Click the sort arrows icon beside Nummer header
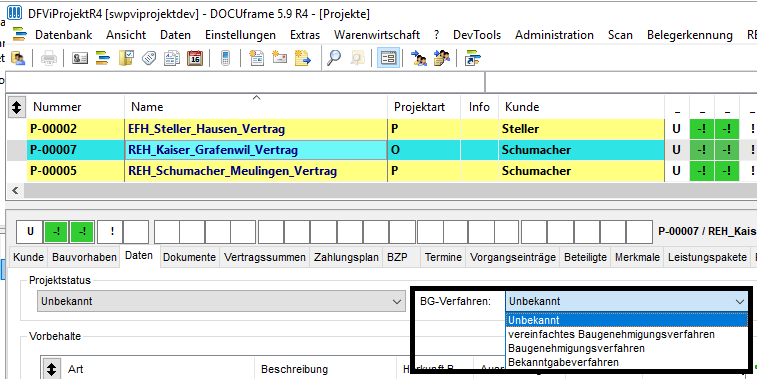Viewport: 757px width, 379px height. tap(16, 107)
